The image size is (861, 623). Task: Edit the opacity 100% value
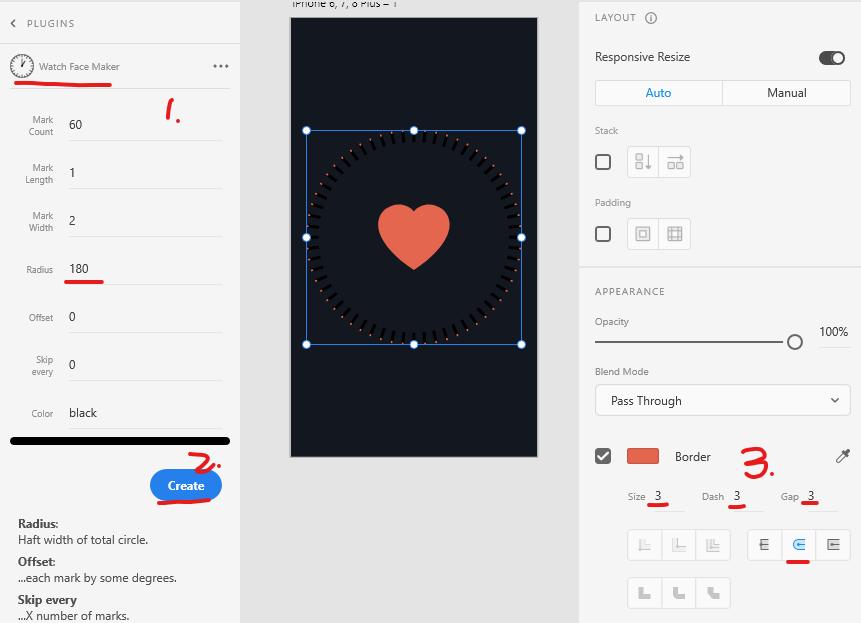(834, 332)
